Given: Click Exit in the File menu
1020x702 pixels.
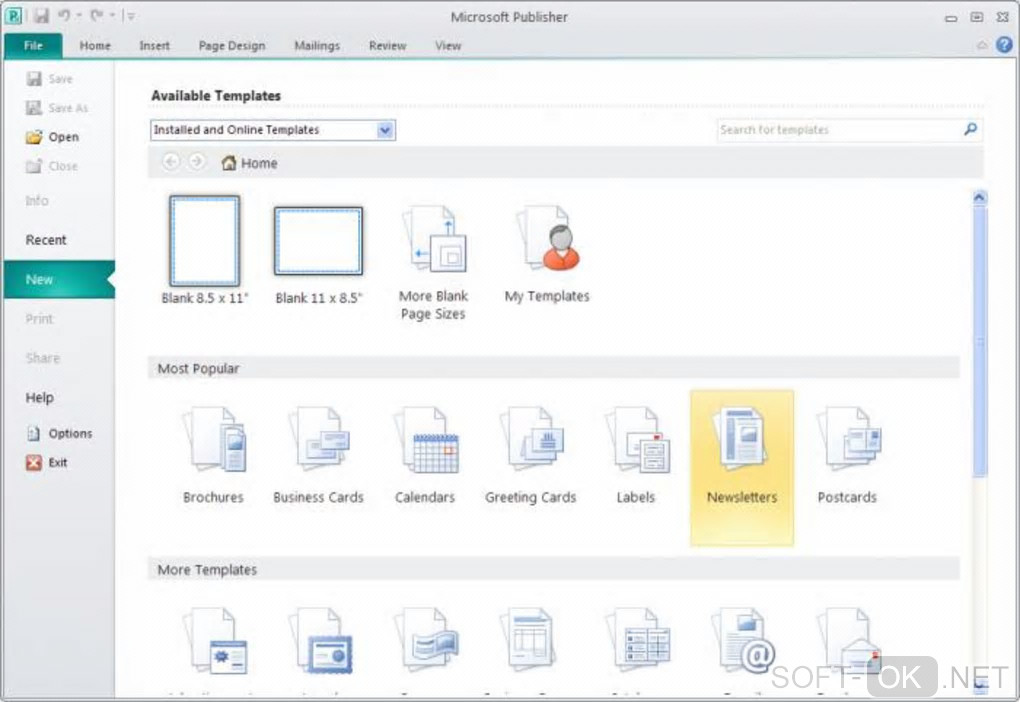Looking at the screenshot, I should tap(46, 463).
